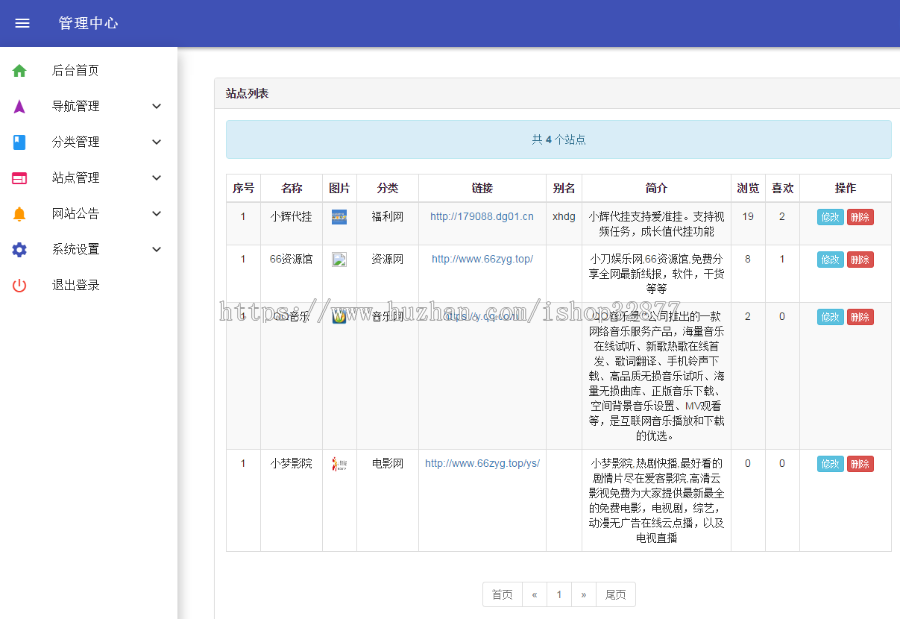Expand 站点管理 chevron
Screen dimensions: 900x619
pyautogui.click(x=157, y=178)
